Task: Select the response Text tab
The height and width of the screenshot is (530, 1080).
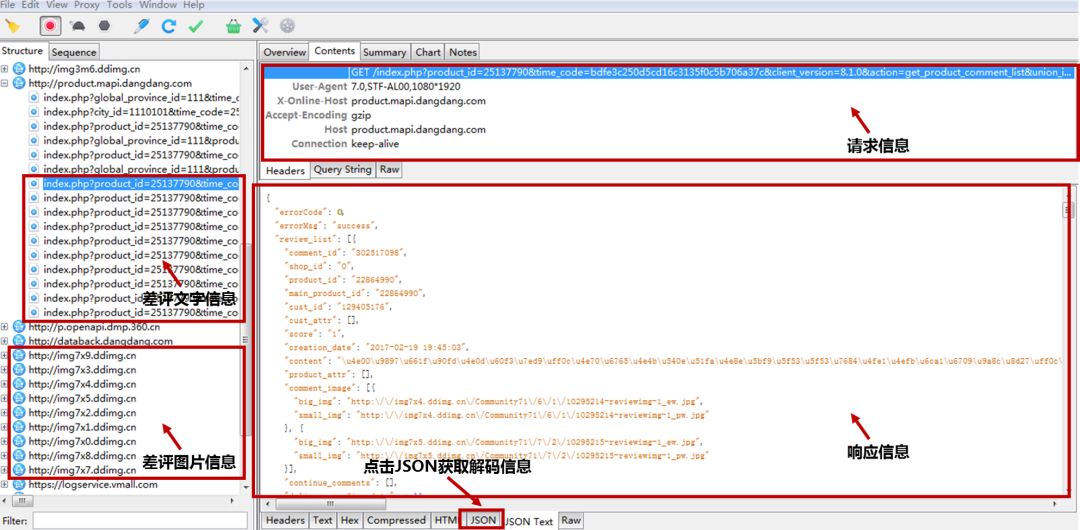Action: click(x=322, y=520)
